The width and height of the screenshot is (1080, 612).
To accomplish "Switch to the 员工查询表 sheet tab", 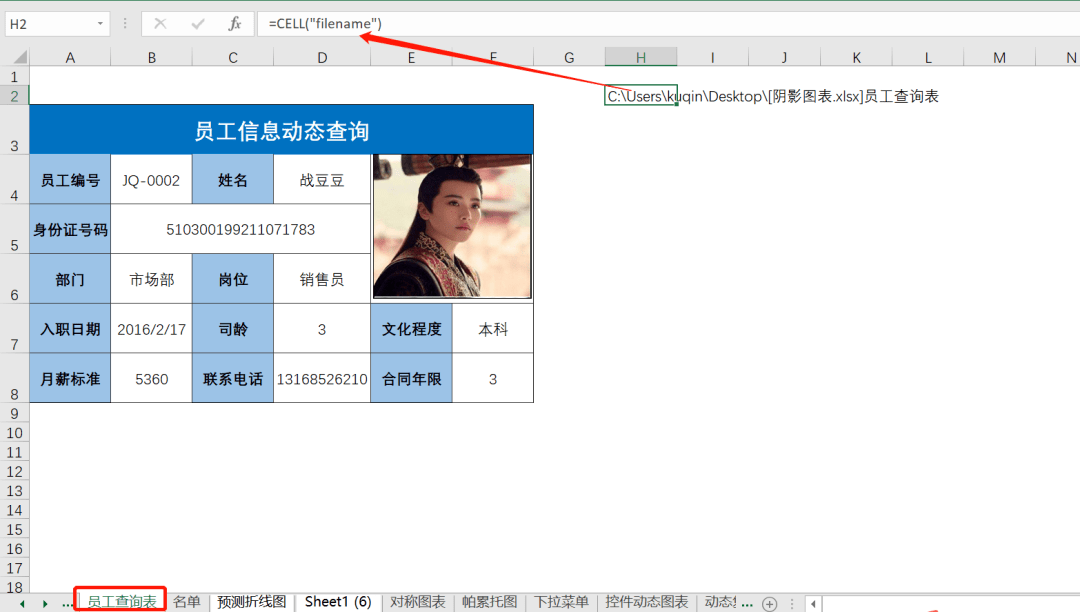I will [121, 602].
